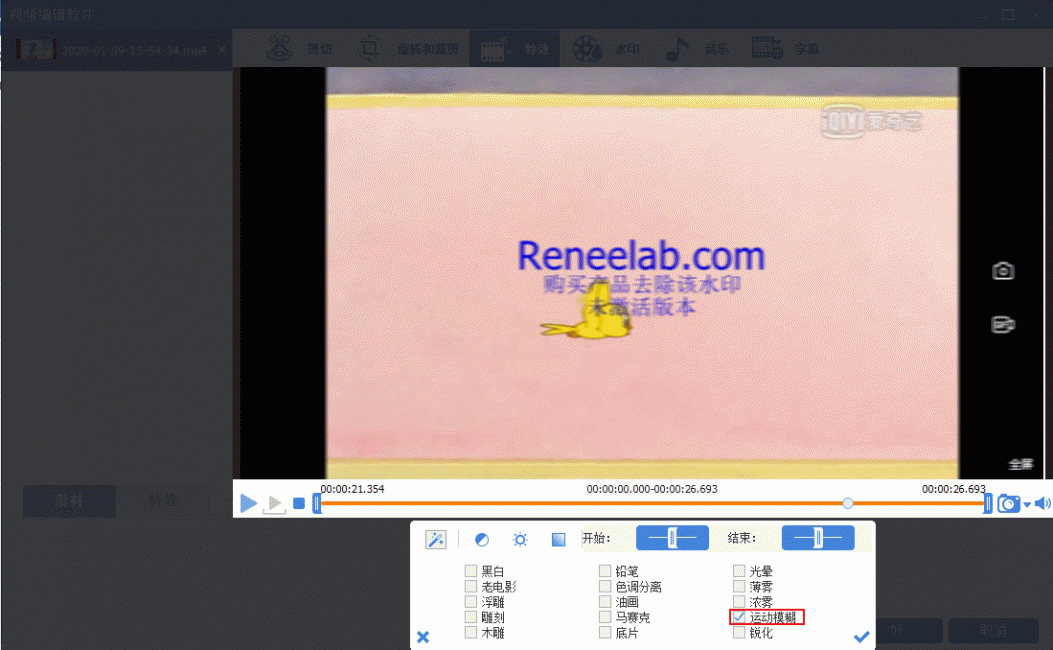1053x650 pixels.
Task: Check the 铅笔 pencil effect
Action: 605,571
